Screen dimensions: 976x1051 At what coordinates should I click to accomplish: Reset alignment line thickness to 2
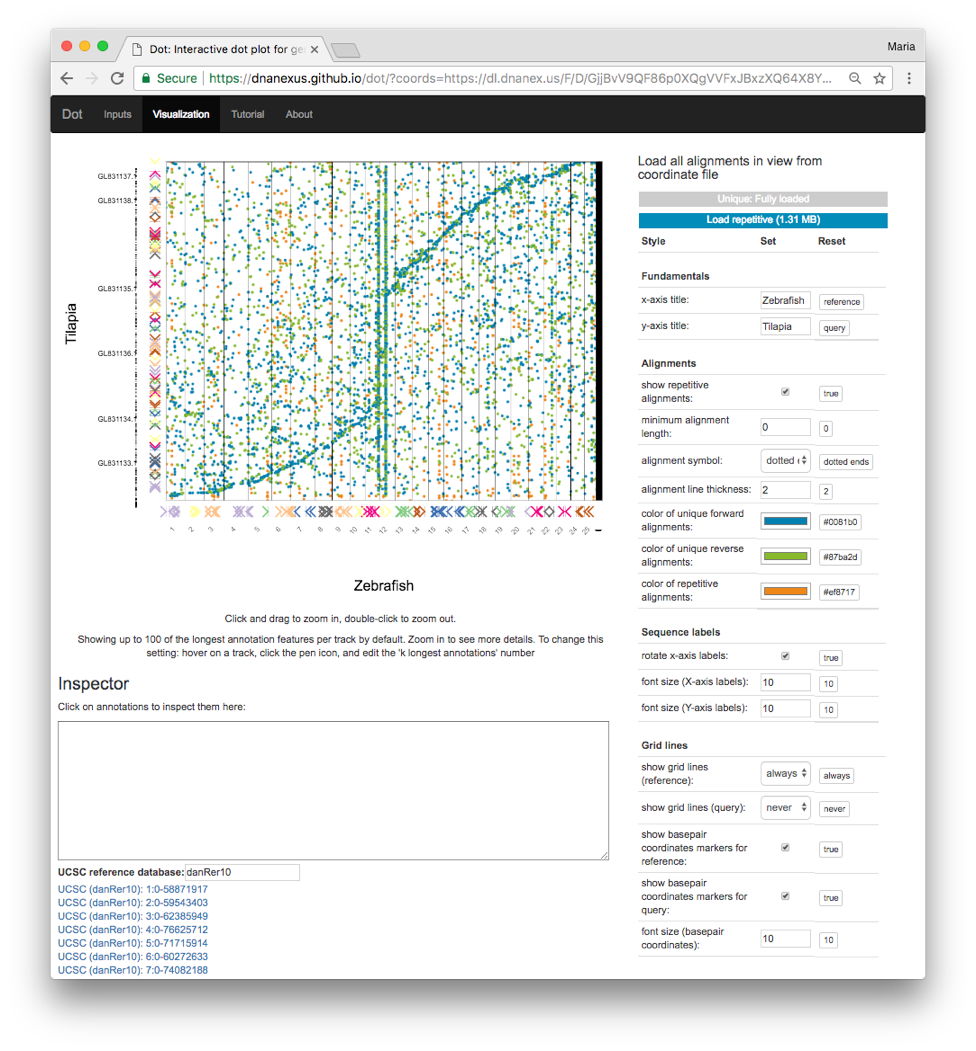(826, 491)
